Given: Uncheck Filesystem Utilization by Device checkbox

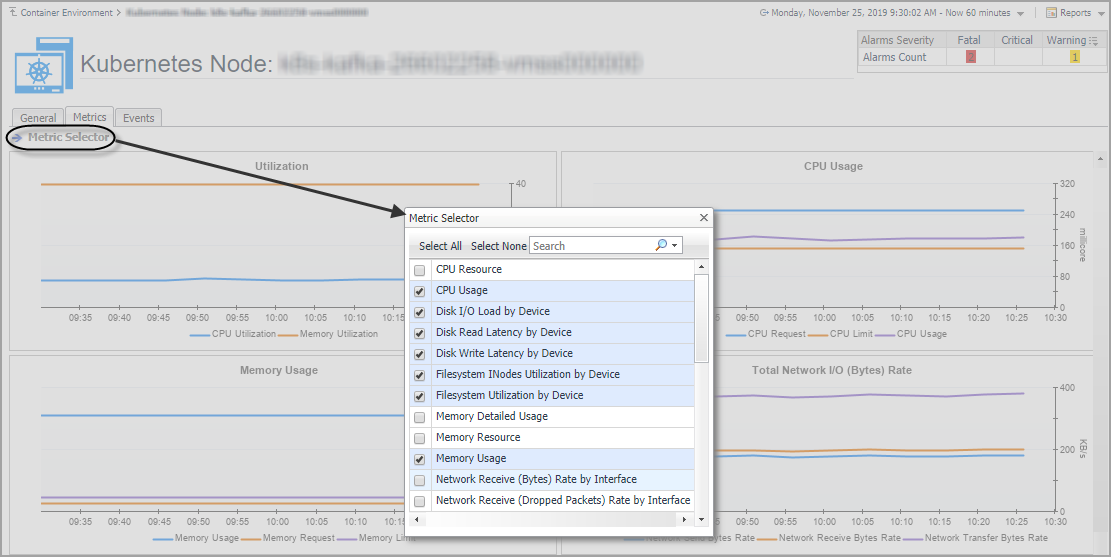Looking at the screenshot, I should click(x=419, y=396).
